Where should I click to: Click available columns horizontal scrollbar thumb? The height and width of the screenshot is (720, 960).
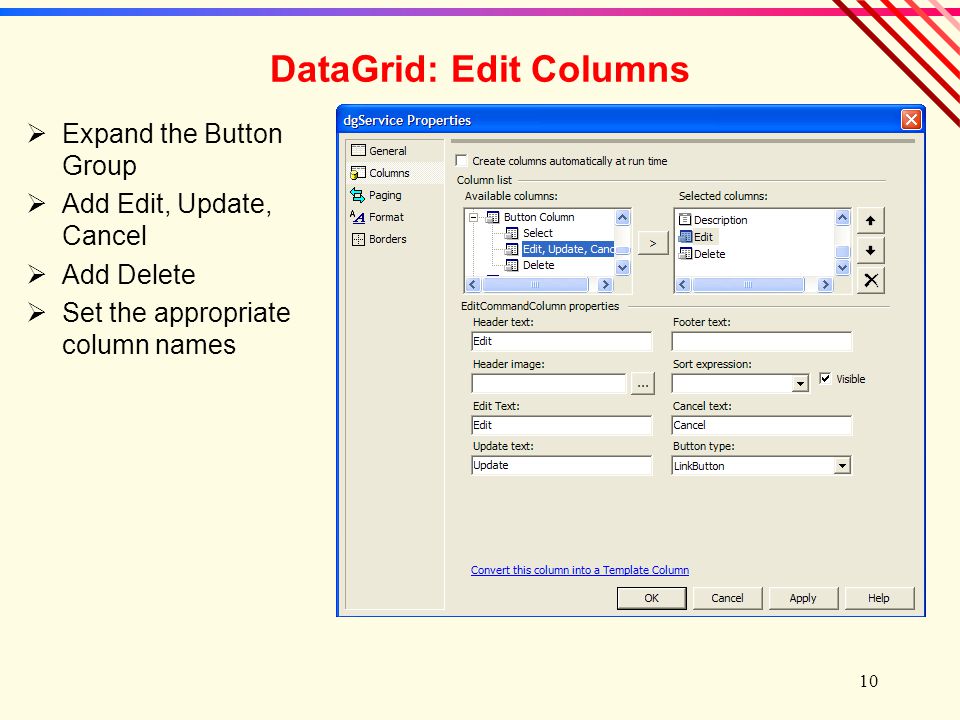535,284
